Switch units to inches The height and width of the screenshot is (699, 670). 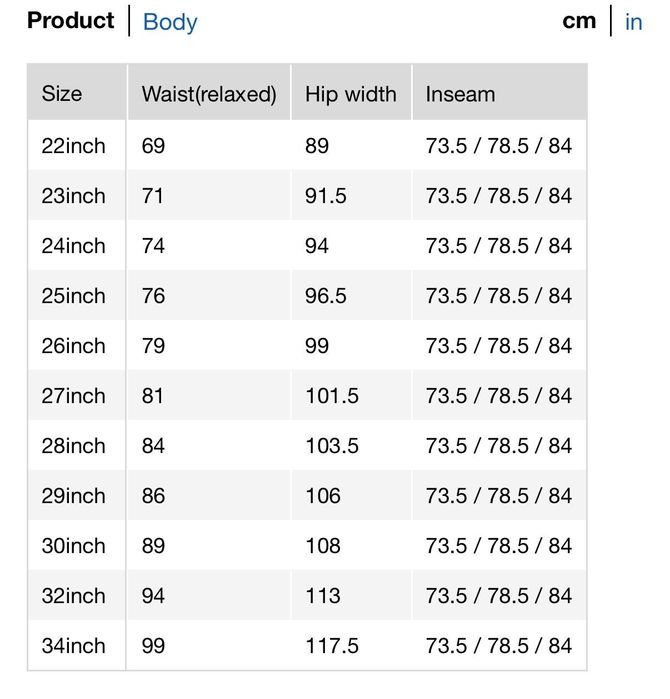[633, 22]
